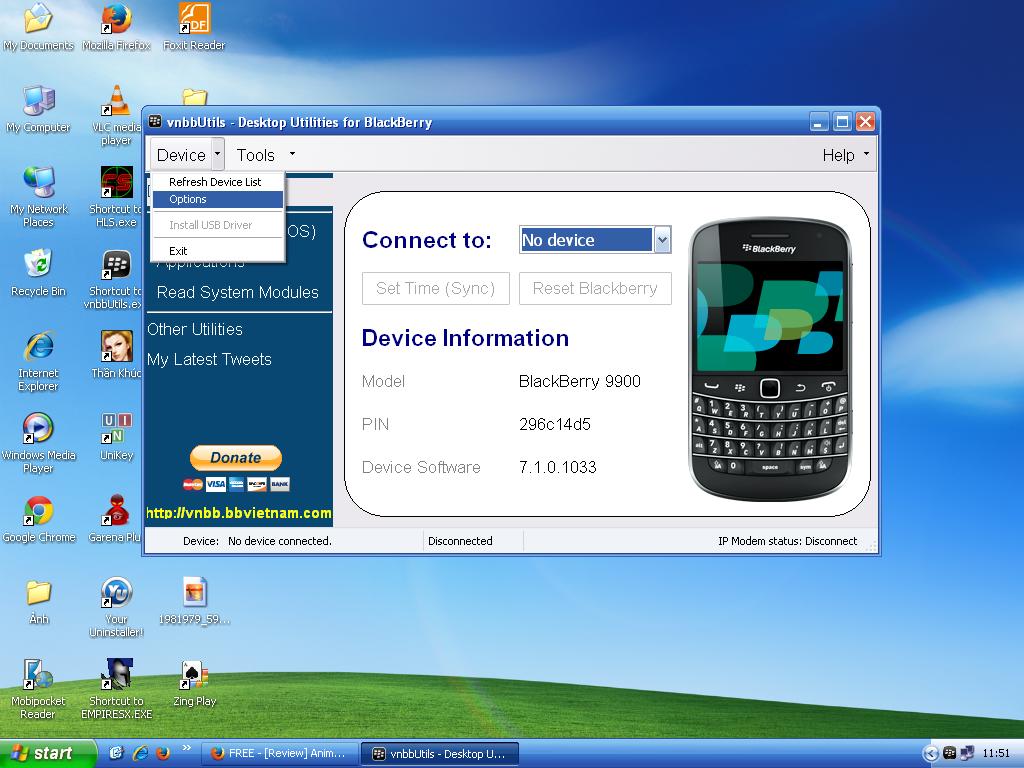The height and width of the screenshot is (768, 1024).
Task: Select the Thần Khúc game icon
Action: [x=116, y=354]
